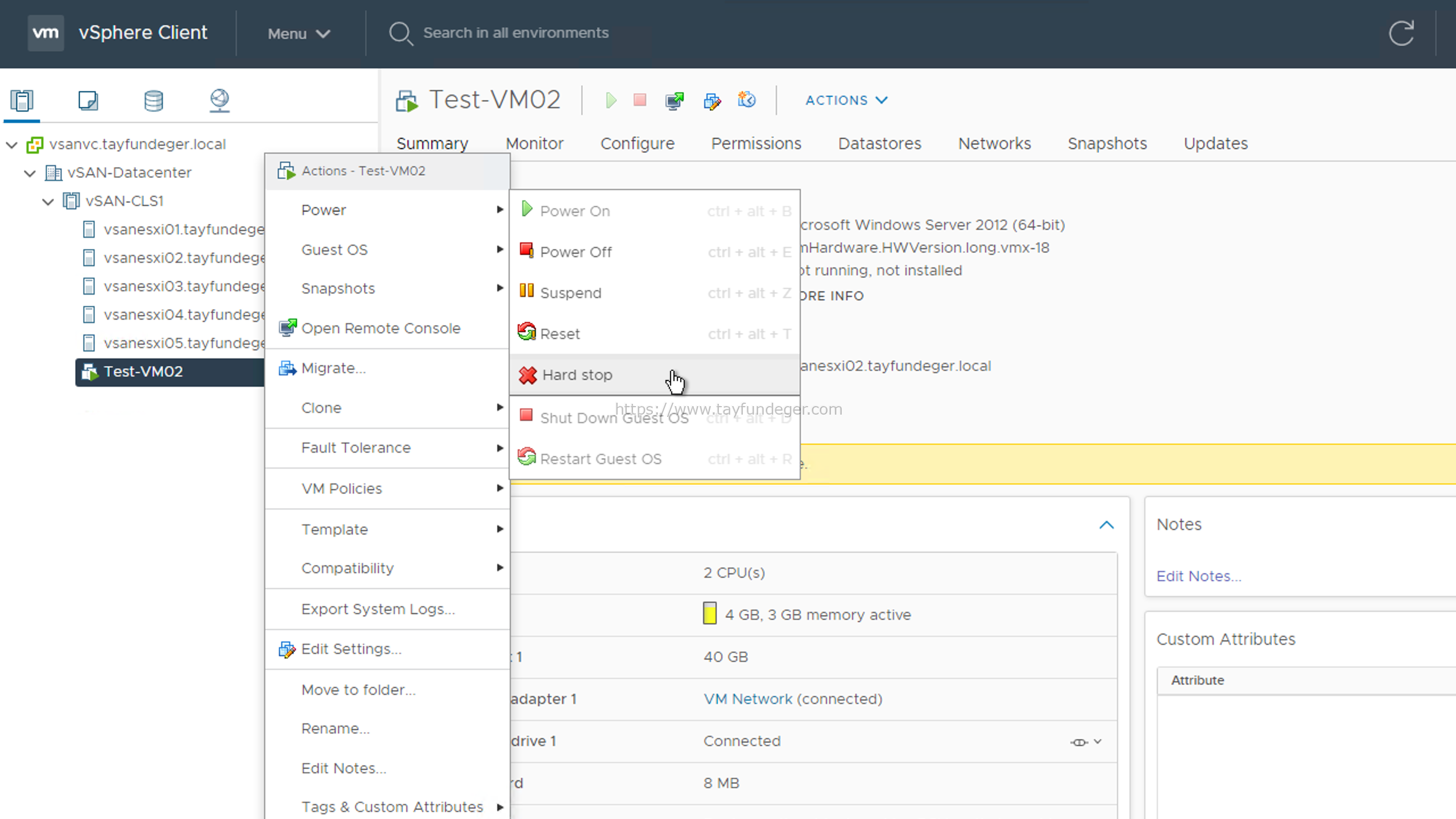Switch to the Snapshots tab
Screen dimensions: 1456x819
click(1107, 143)
